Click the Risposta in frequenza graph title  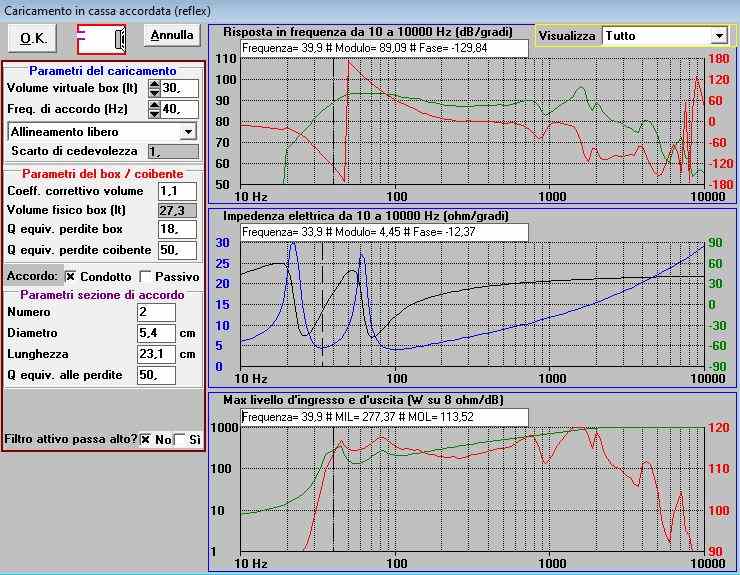368,32
